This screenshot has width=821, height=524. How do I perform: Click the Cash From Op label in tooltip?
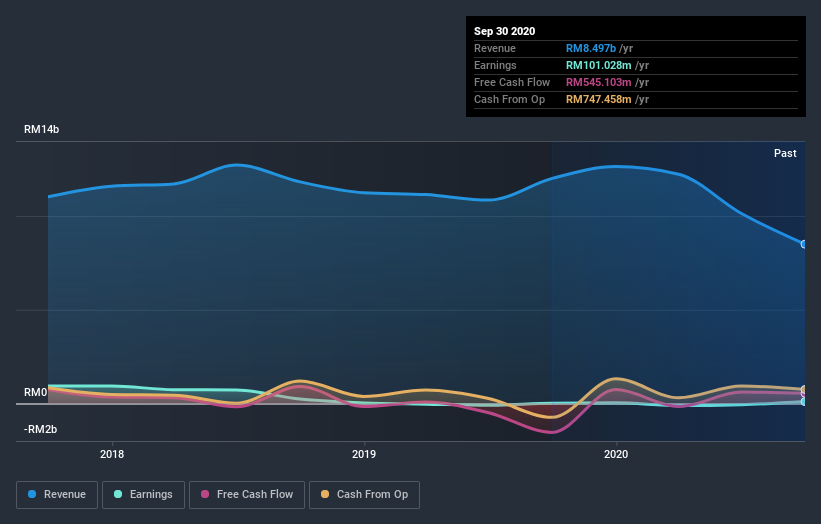point(509,99)
